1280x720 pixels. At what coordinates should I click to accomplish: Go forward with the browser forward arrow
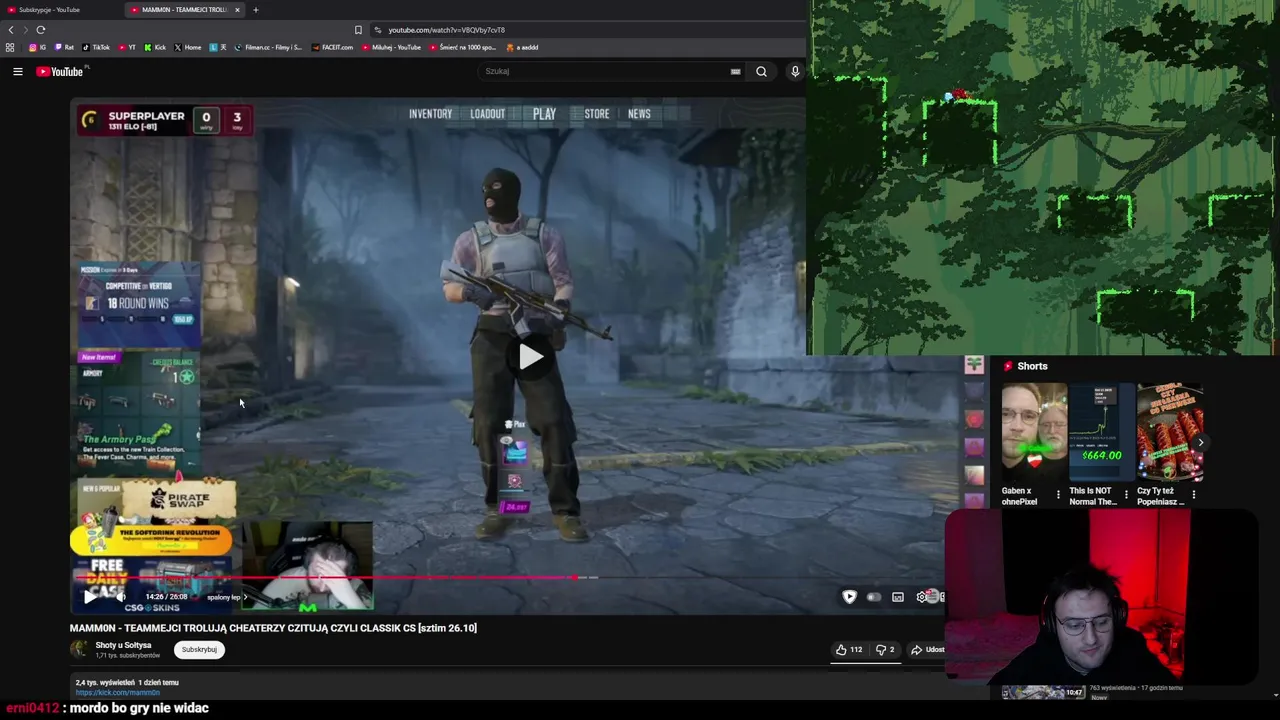click(x=25, y=30)
